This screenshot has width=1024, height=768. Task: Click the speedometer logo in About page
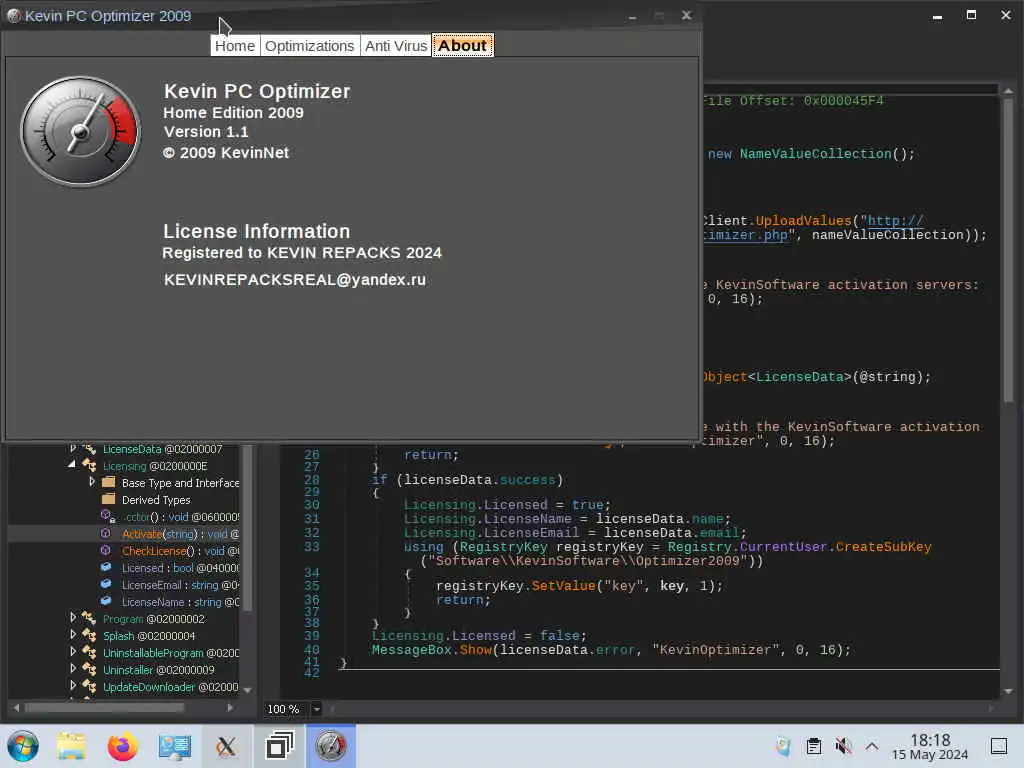click(80, 131)
